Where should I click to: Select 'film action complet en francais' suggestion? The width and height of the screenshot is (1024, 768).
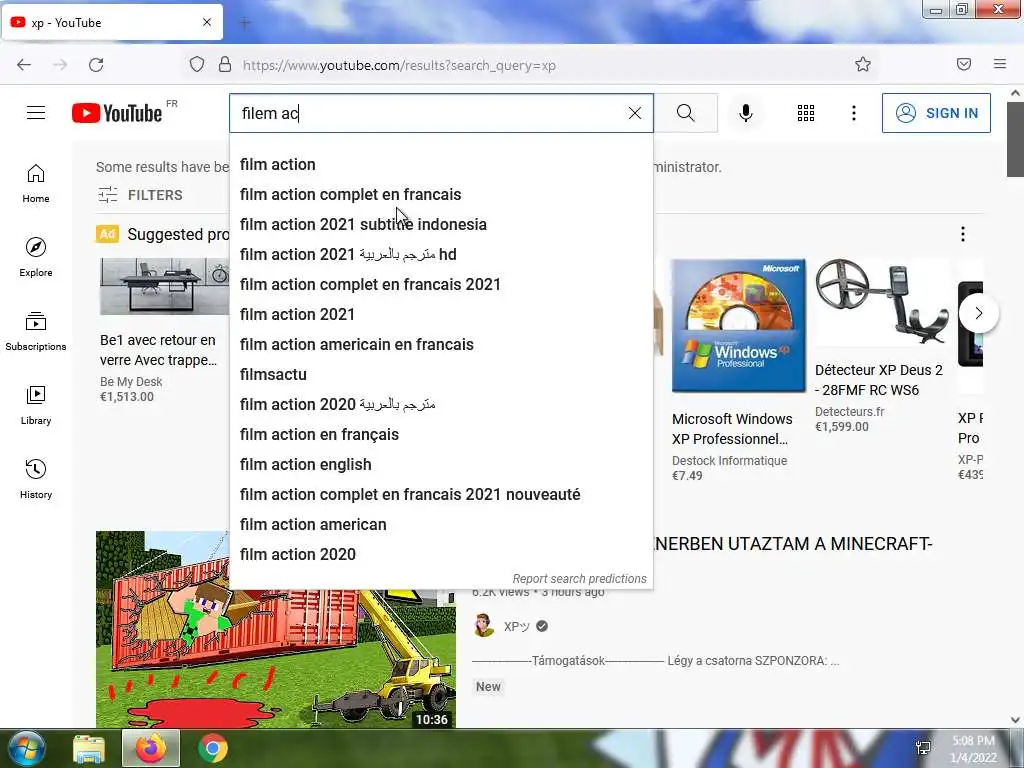[x=441, y=195]
